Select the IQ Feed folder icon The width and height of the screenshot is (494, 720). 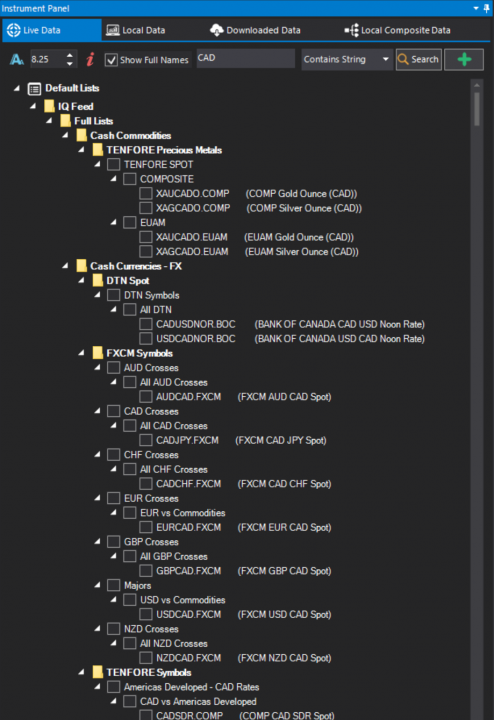click(49, 107)
